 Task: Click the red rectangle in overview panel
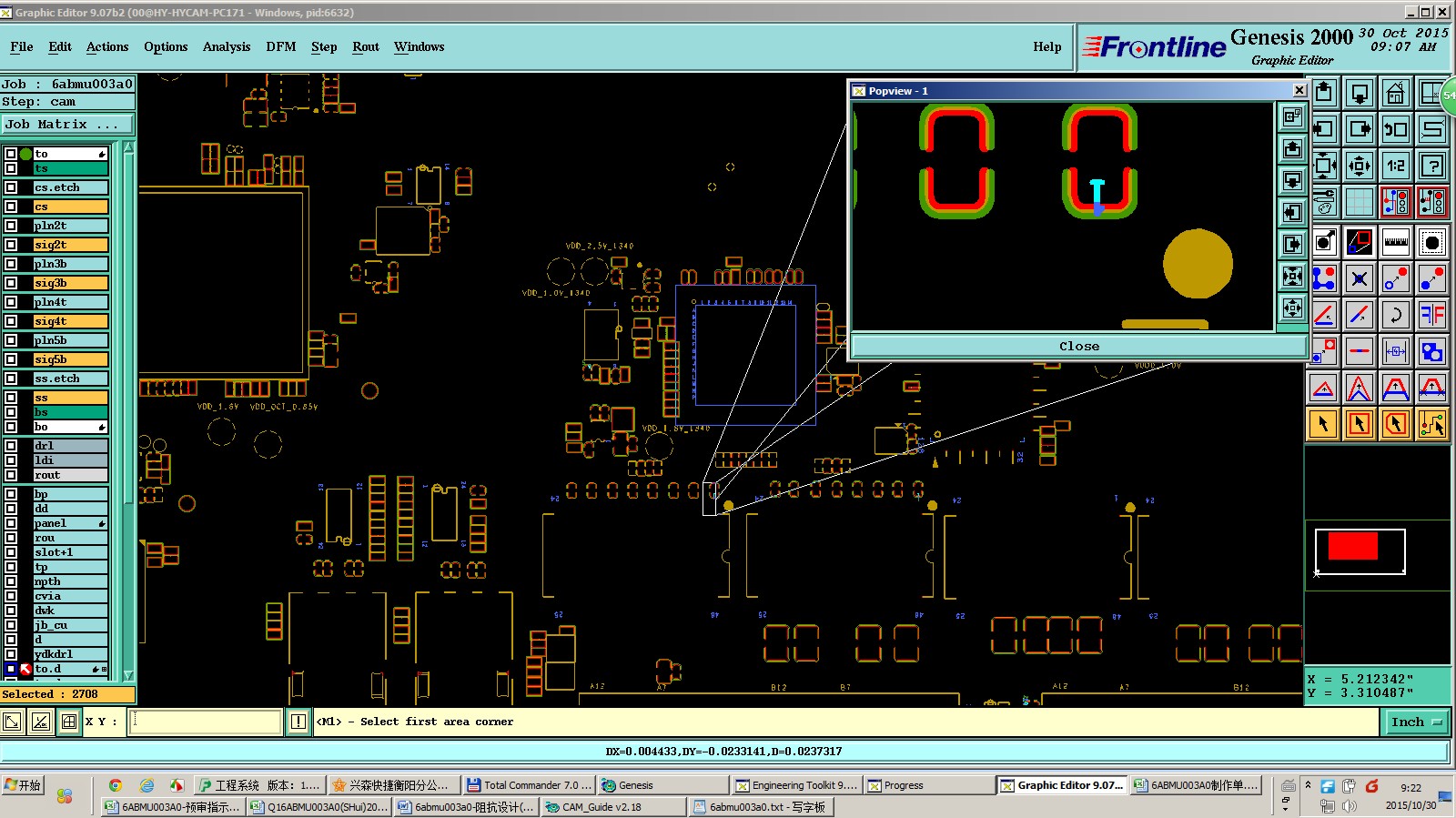tap(1352, 546)
